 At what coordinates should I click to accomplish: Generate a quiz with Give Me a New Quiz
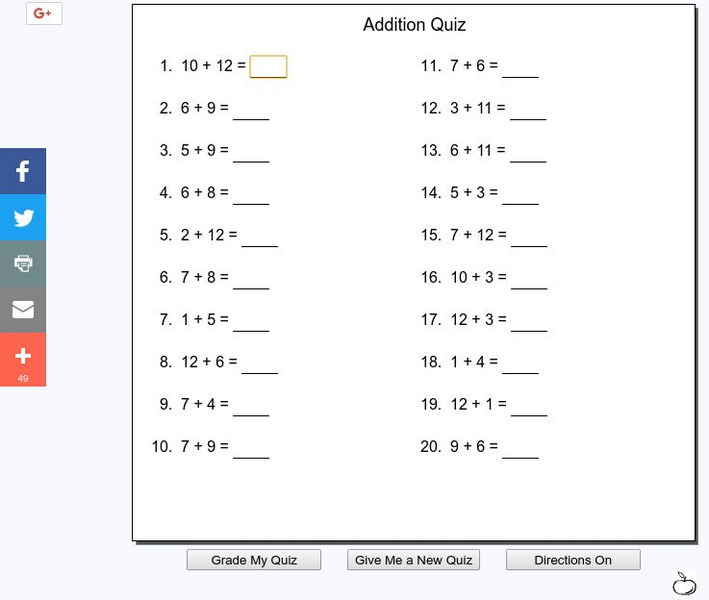[x=413, y=560]
